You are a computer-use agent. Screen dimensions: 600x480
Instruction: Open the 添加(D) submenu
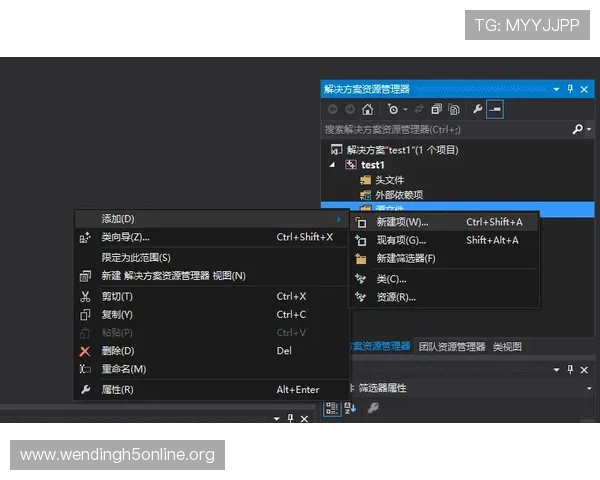pyautogui.click(x=211, y=219)
